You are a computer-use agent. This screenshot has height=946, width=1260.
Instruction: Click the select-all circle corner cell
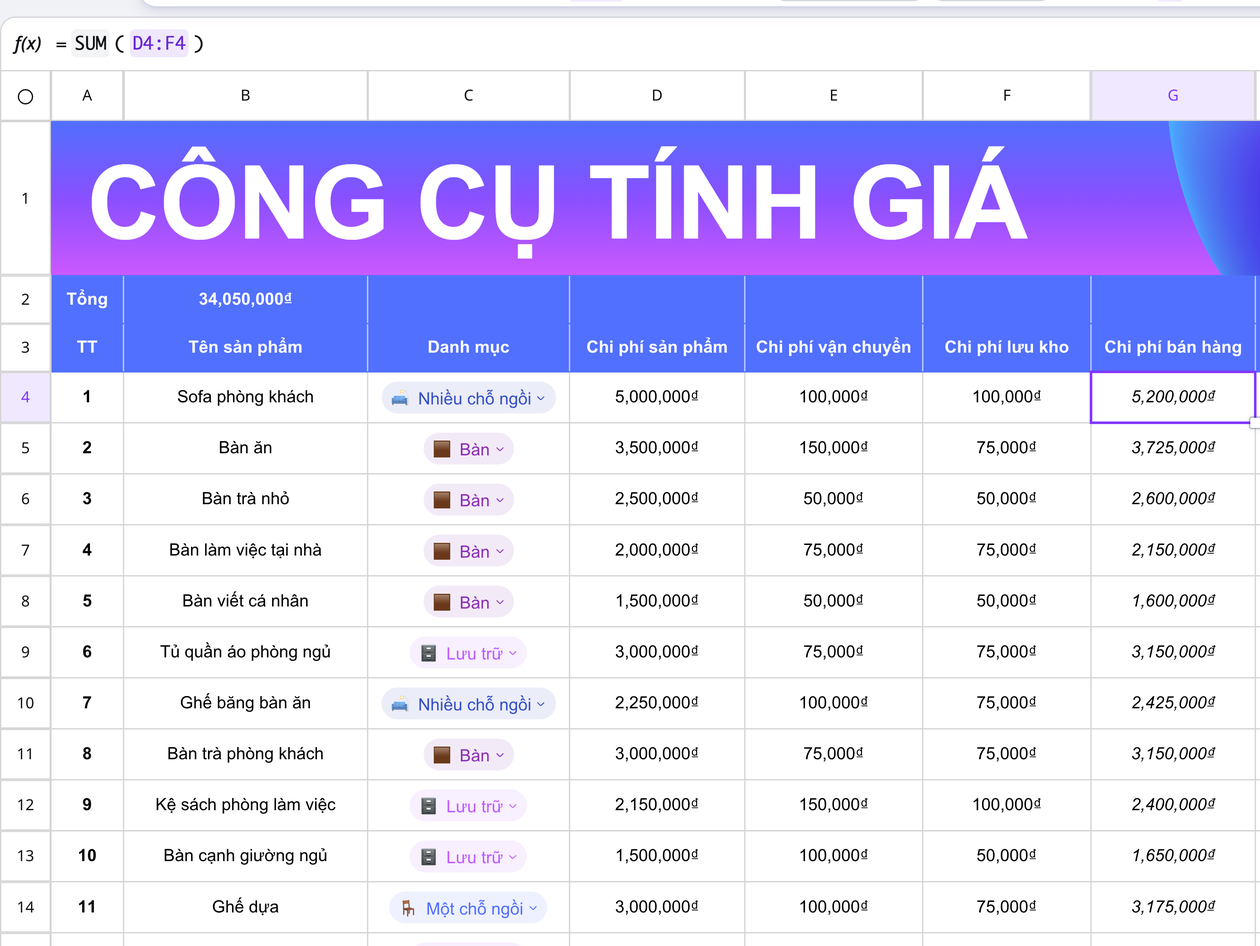pyautogui.click(x=25, y=96)
